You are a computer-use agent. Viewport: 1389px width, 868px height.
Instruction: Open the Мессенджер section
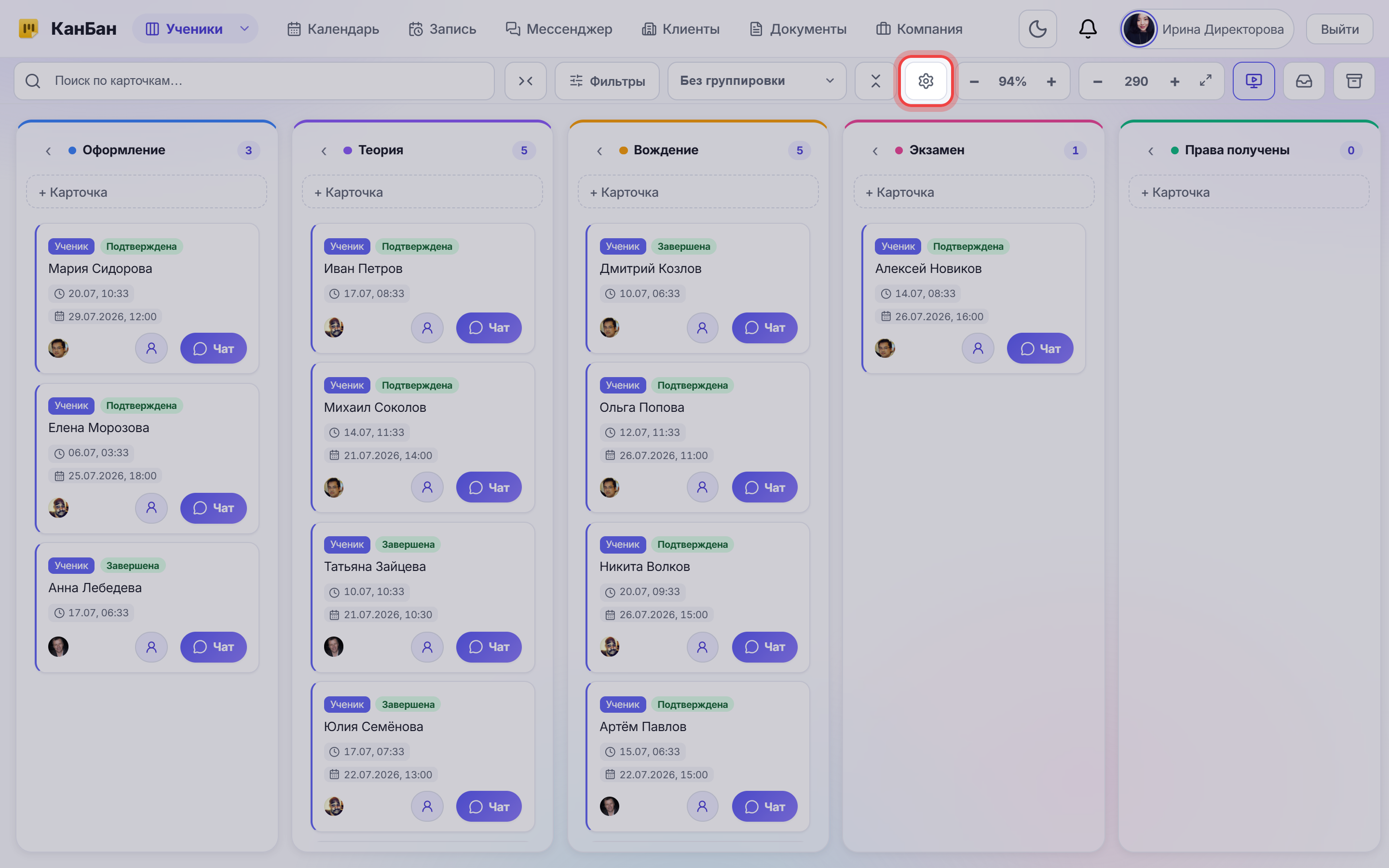point(558,29)
